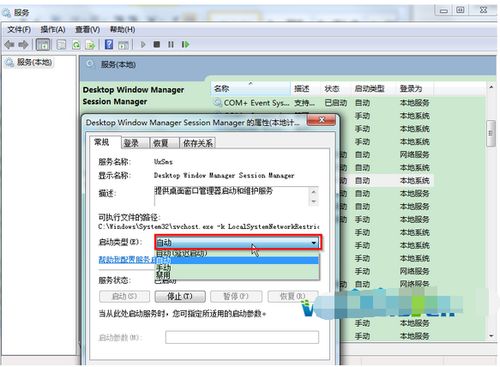This screenshot has width=500, height=367.
Task: Switch to the 依存关系 tab
Action: click(x=198, y=143)
